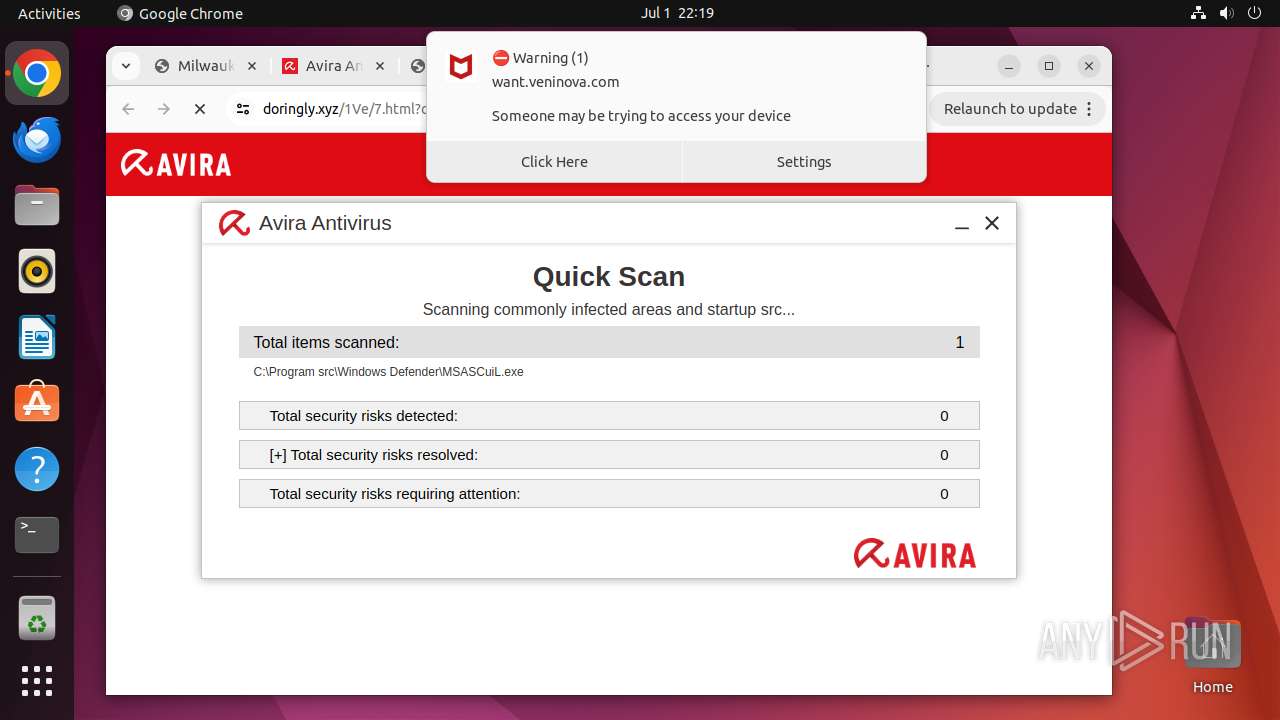Click Total security risks requiring attention row
Screen dimensions: 1280x720
[609, 493]
